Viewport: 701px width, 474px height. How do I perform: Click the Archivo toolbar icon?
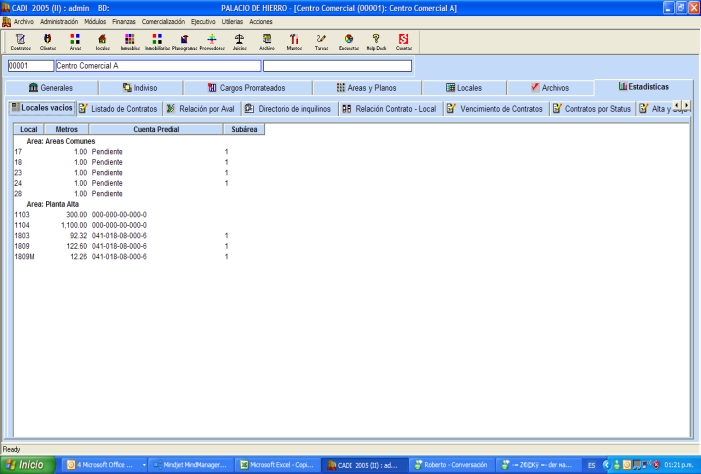point(267,40)
